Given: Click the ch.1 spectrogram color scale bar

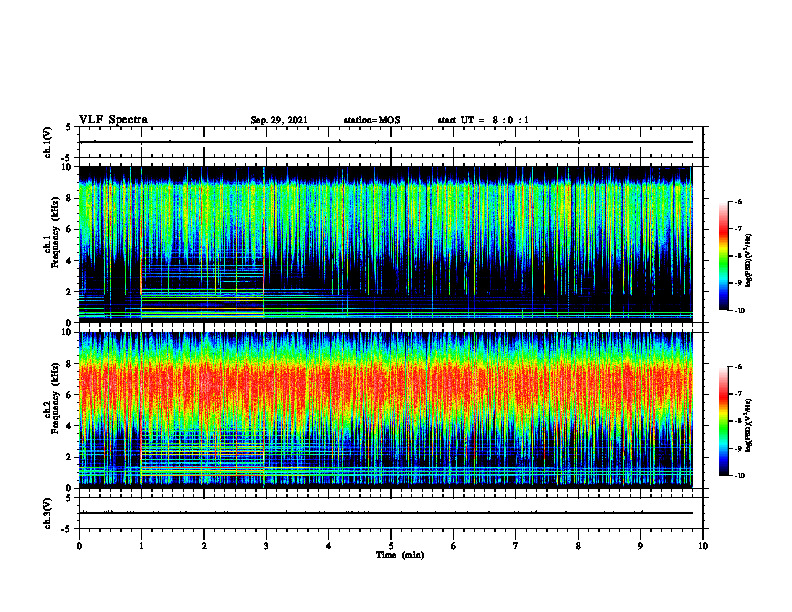Looking at the screenshot, I should (x=724, y=256).
